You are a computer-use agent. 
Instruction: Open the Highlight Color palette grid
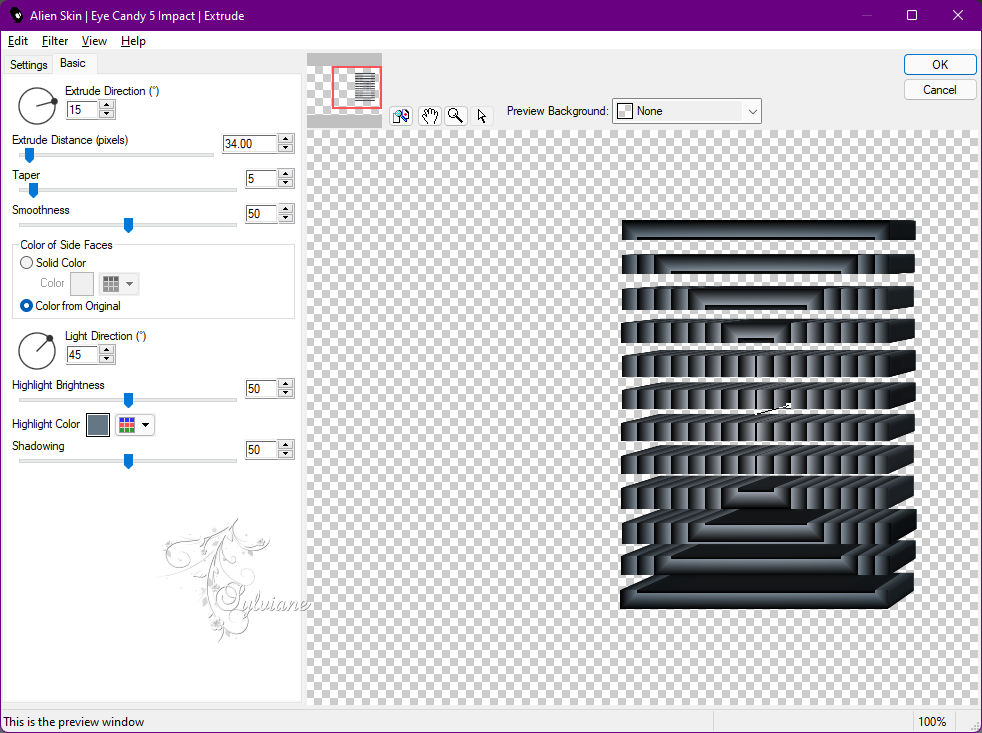(x=135, y=425)
